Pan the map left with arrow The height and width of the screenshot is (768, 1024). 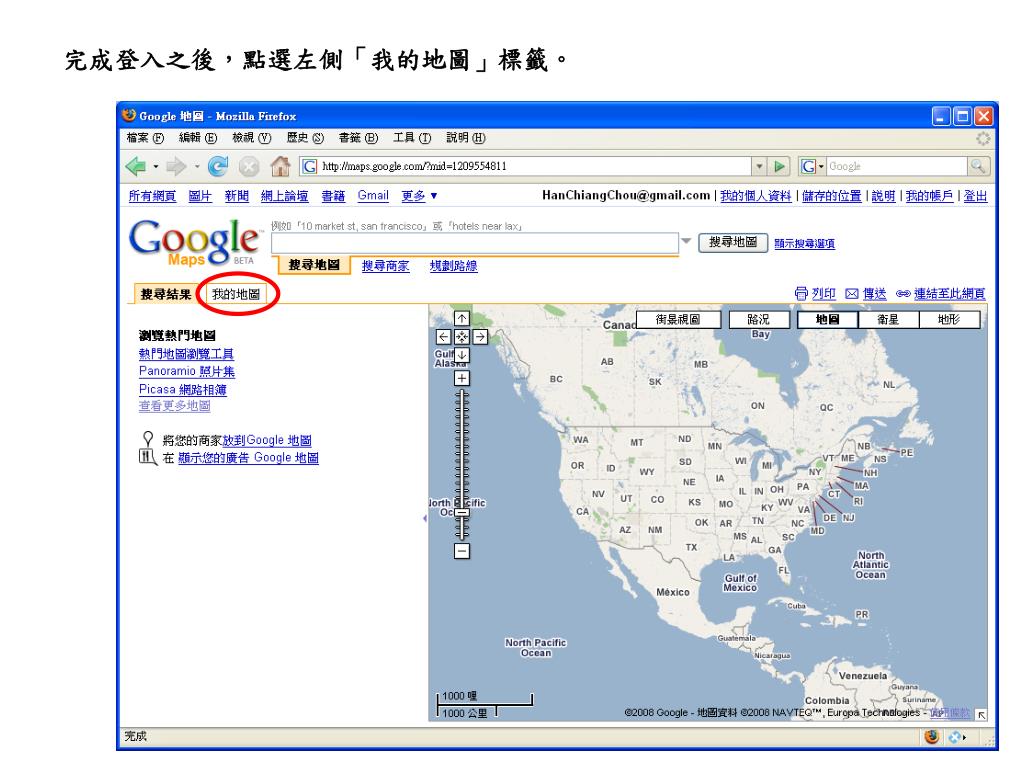(x=443, y=337)
